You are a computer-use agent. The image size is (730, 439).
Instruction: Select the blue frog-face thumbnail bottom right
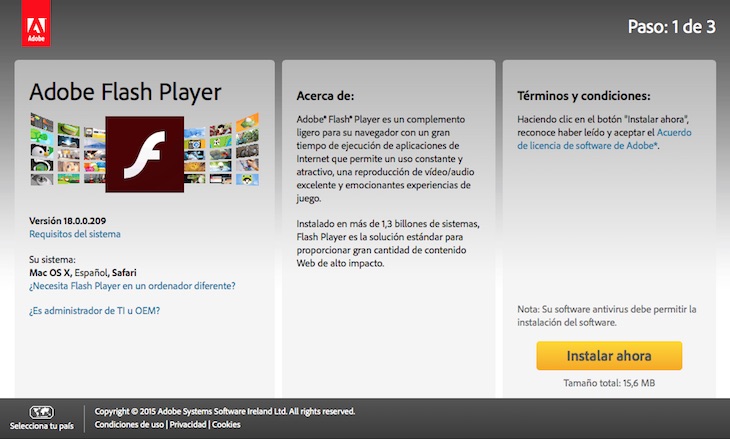pyautogui.click(x=247, y=179)
